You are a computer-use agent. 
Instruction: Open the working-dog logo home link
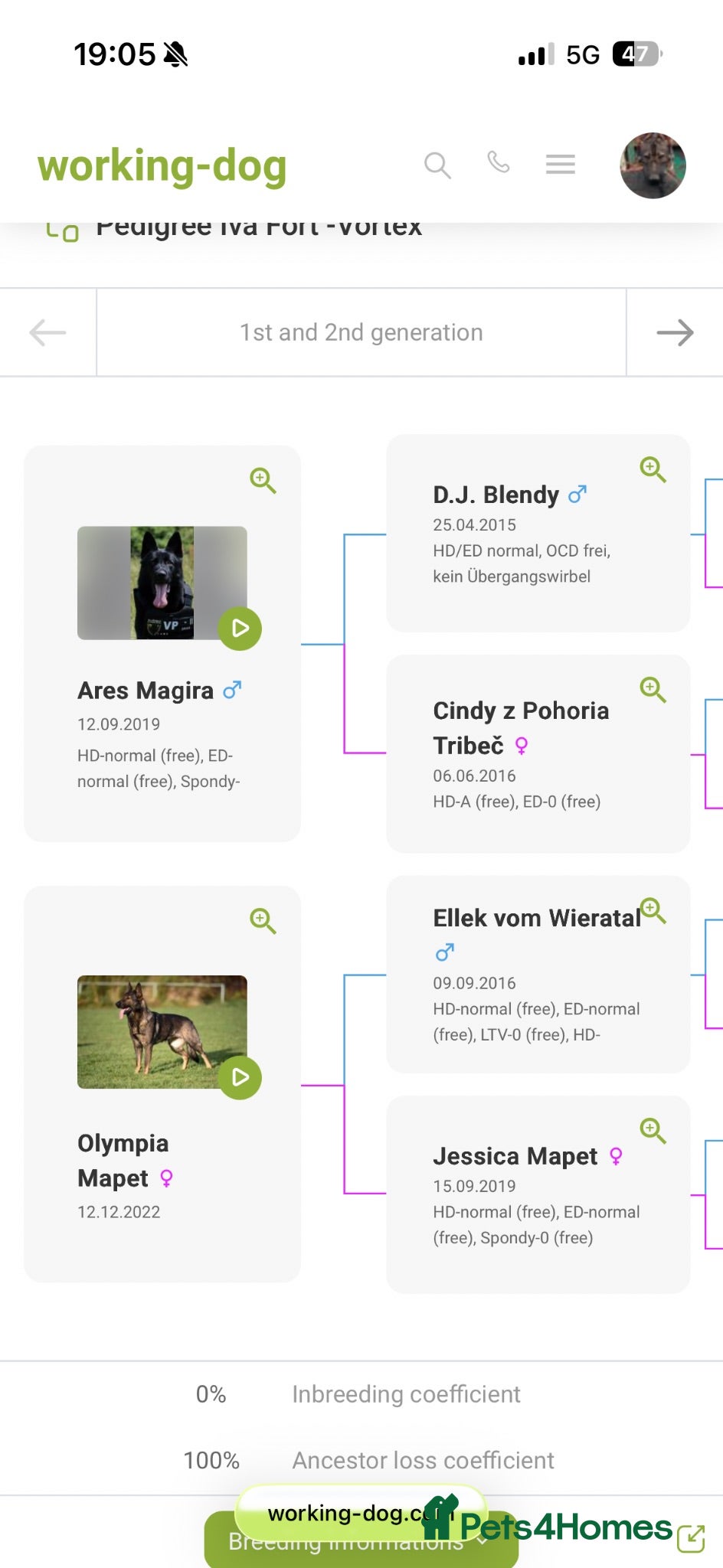pos(162,166)
